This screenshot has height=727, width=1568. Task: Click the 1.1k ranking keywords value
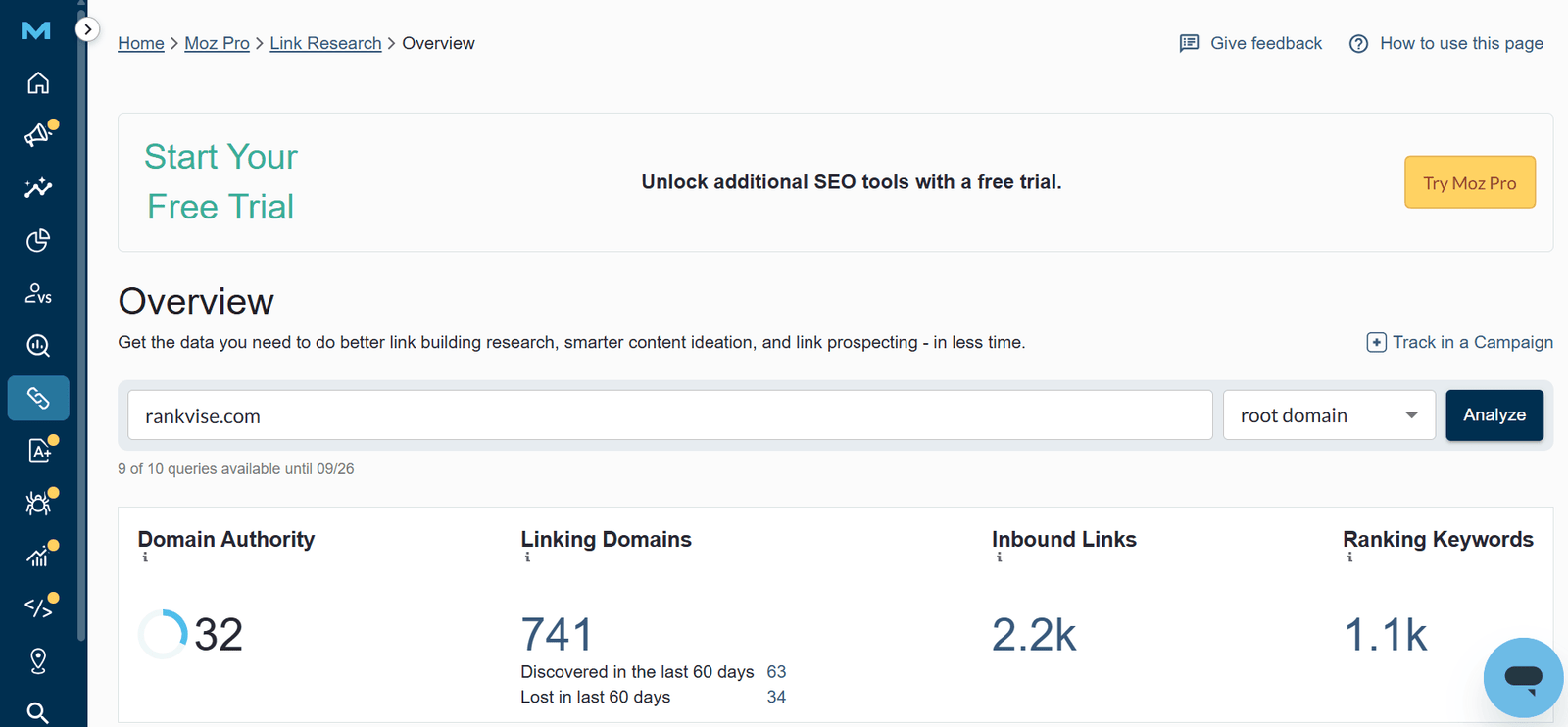[1386, 635]
